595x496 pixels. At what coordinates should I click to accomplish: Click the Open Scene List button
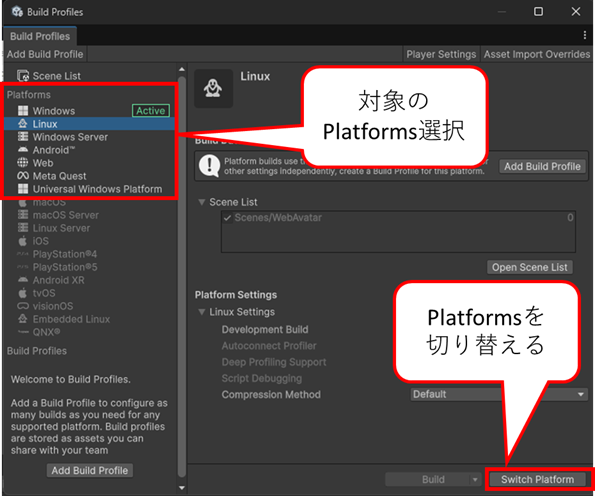tap(530, 267)
